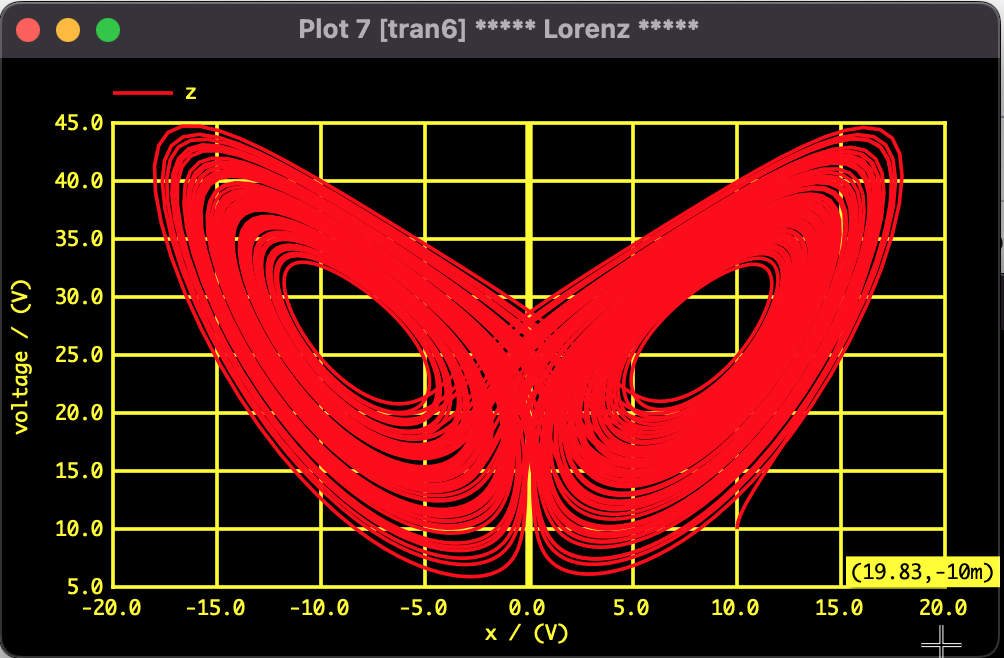Click the 0.0 x-axis tick label
Screen dimensions: 1004x658
pos(527,608)
